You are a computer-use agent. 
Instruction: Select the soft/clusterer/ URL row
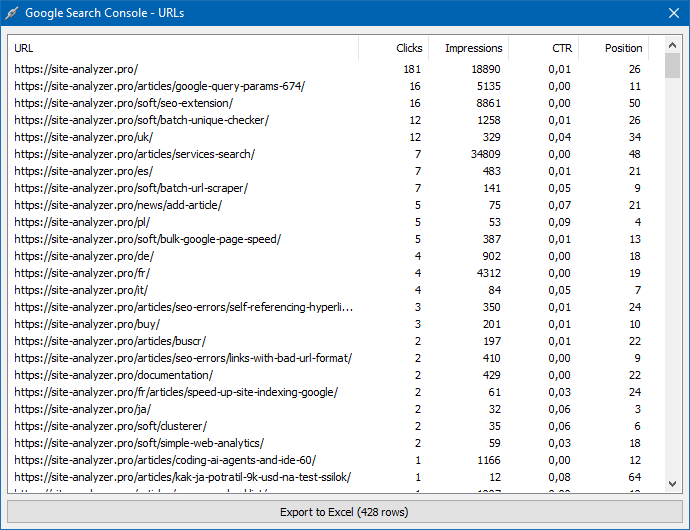click(327, 426)
